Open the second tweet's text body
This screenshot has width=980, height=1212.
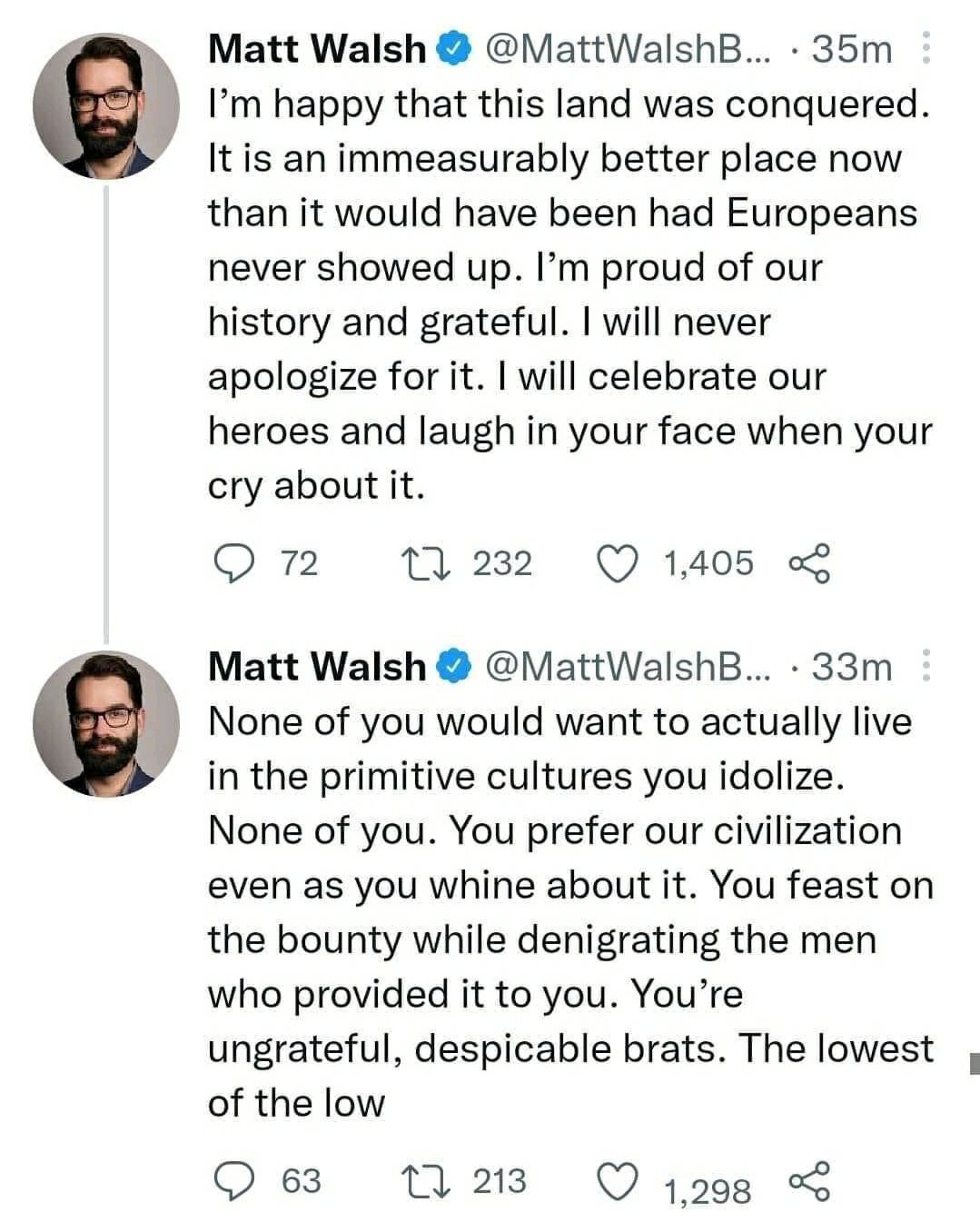(x=563, y=913)
